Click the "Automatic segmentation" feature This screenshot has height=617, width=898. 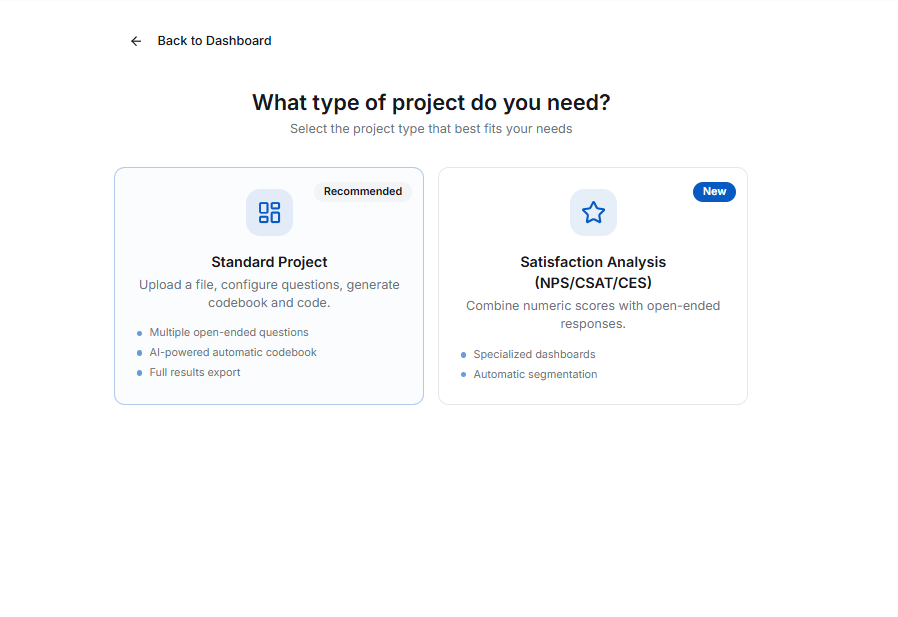click(535, 374)
